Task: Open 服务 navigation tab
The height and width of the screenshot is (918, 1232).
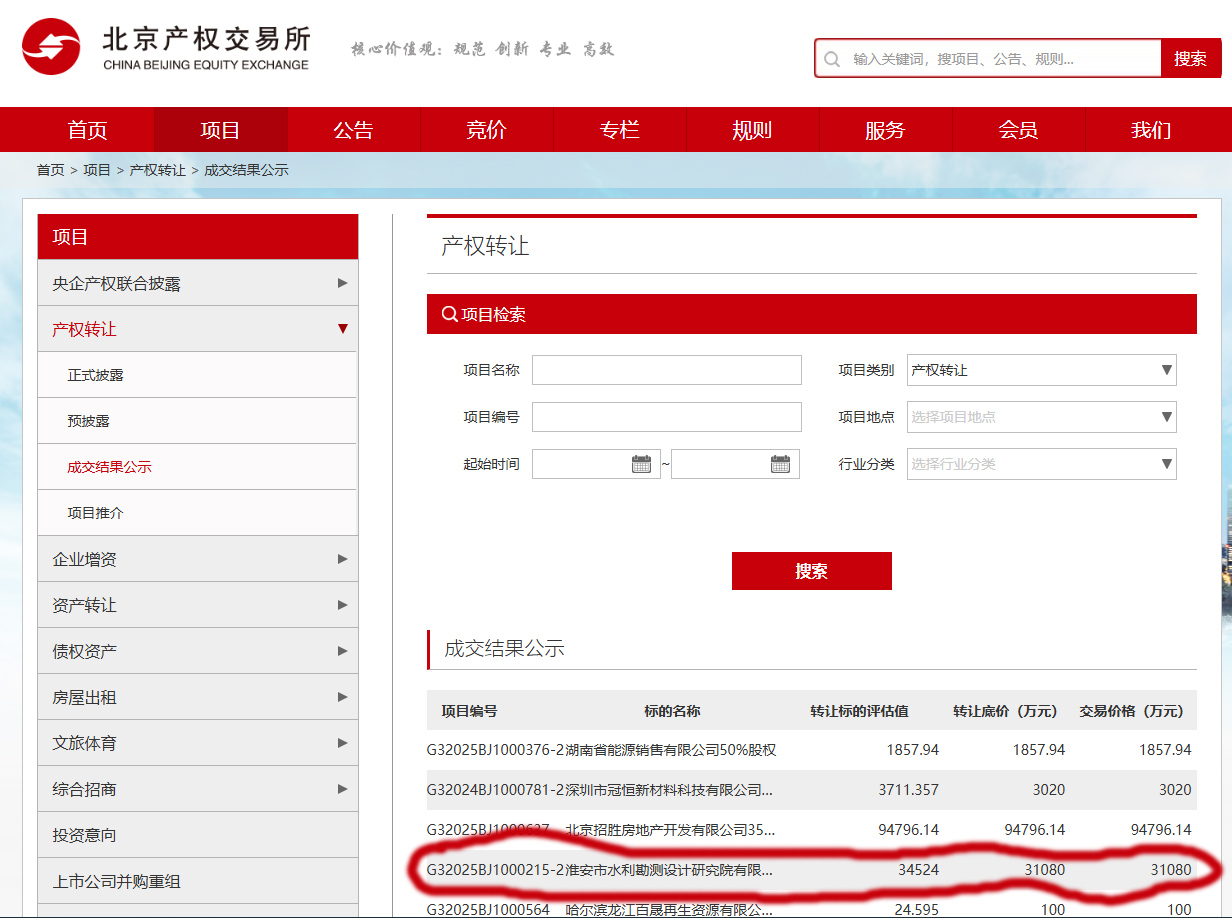Action: [x=885, y=130]
